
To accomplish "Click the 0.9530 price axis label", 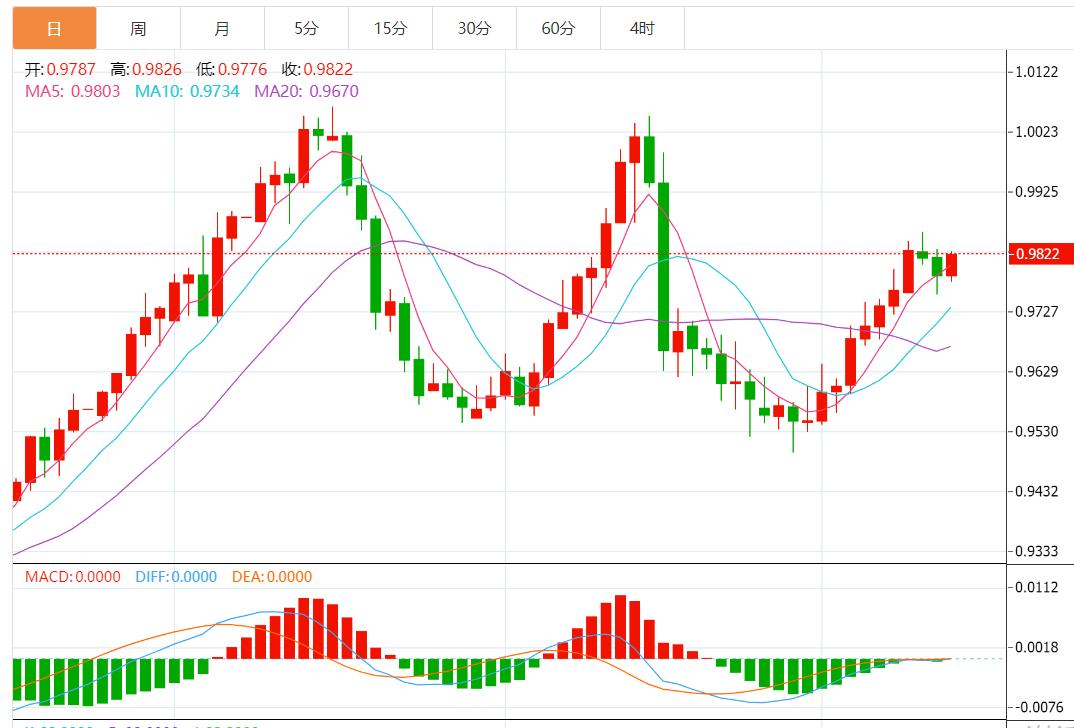I will (x=1038, y=431).
